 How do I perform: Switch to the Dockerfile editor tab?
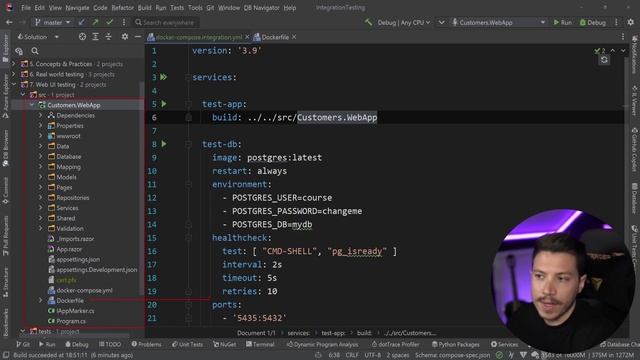click(275, 37)
